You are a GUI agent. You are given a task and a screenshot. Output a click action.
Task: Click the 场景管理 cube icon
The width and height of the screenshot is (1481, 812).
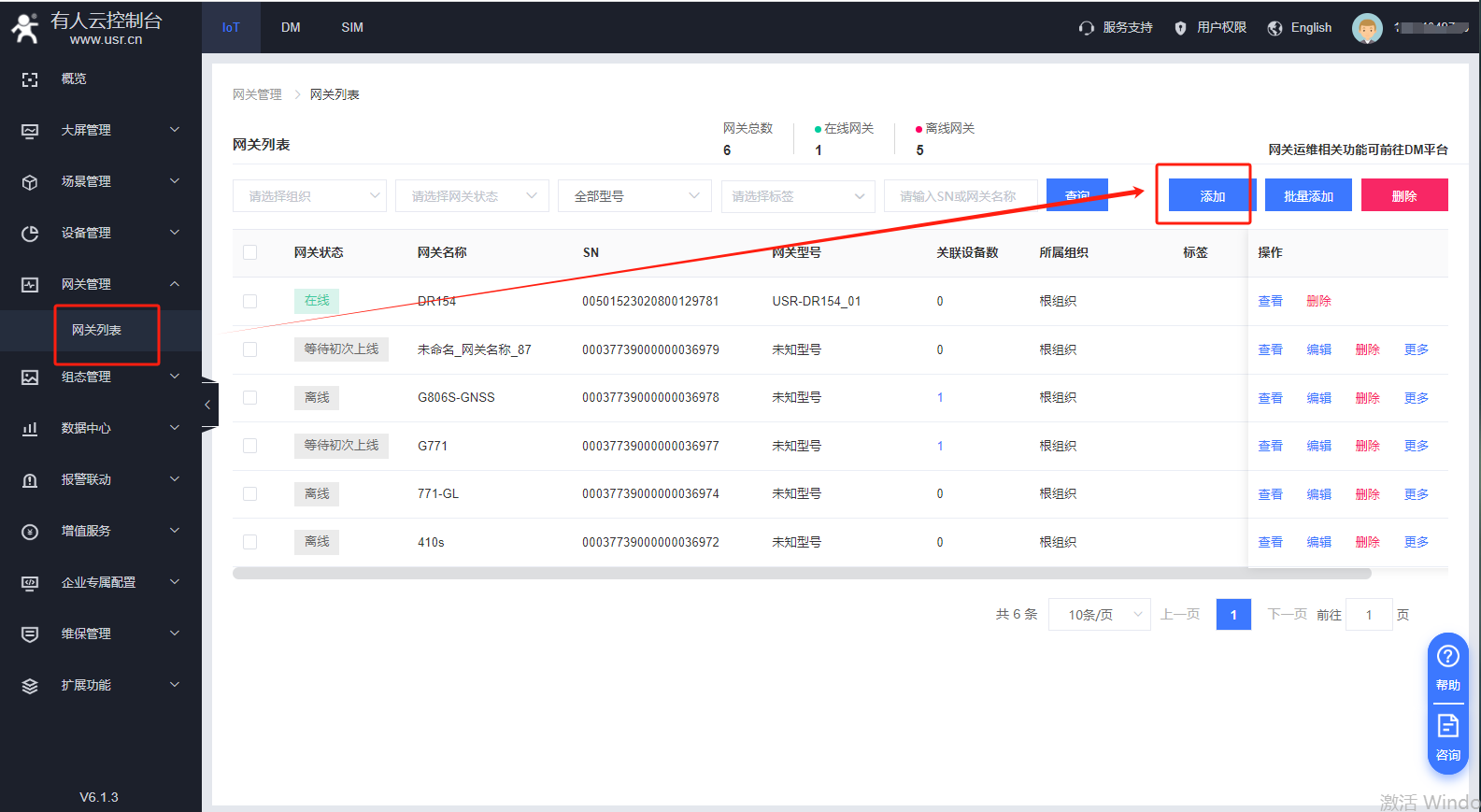(x=30, y=182)
